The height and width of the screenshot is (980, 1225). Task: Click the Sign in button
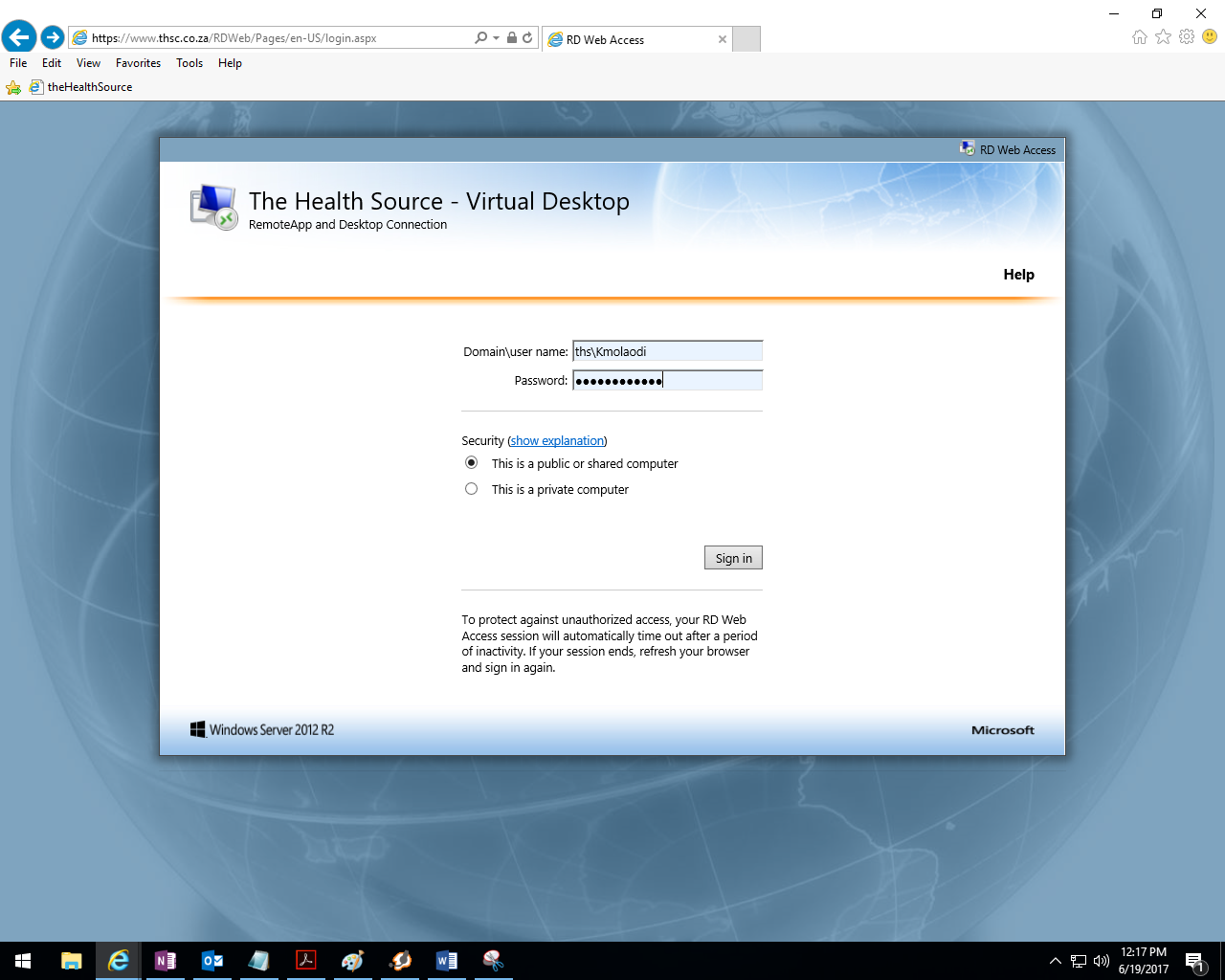tap(733, 558)
